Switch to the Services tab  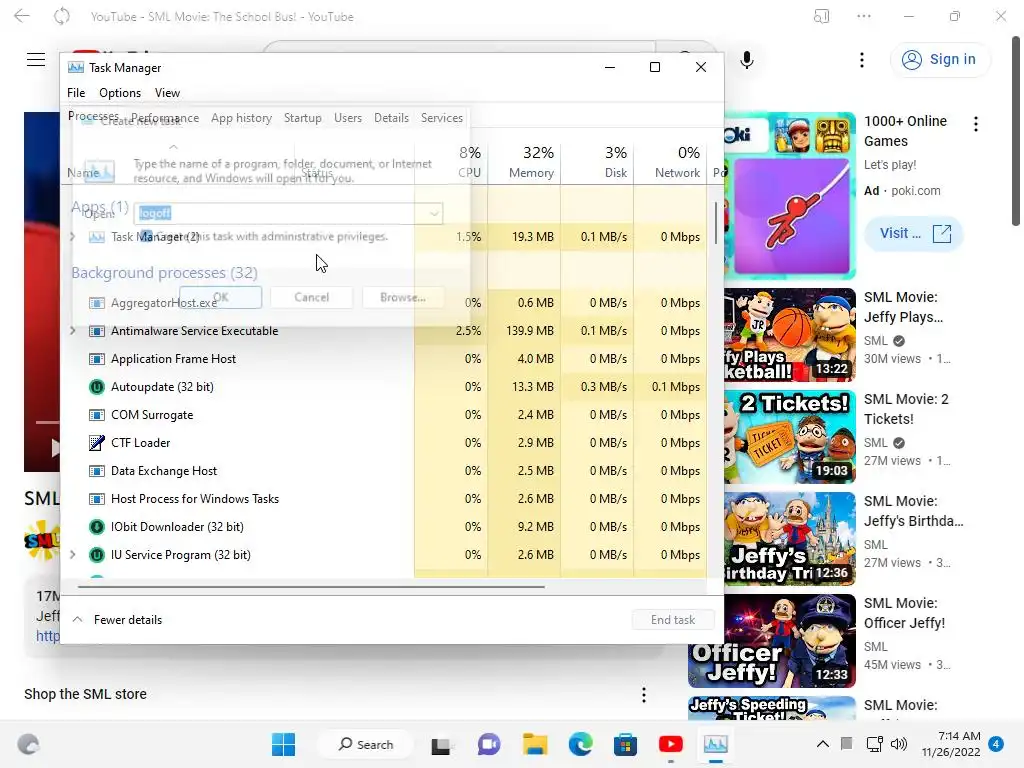(x=441, y=118)
